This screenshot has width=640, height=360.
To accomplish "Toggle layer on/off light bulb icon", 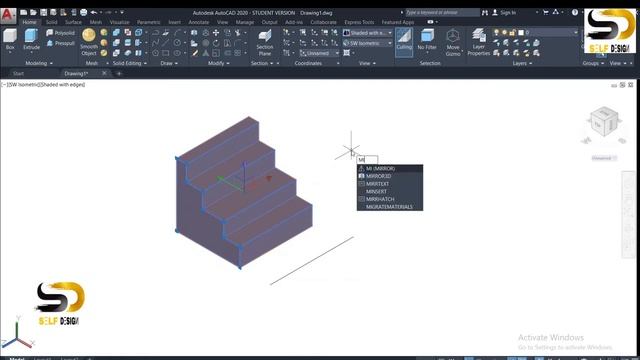I will pyautogui.click(x=496, y=32).
